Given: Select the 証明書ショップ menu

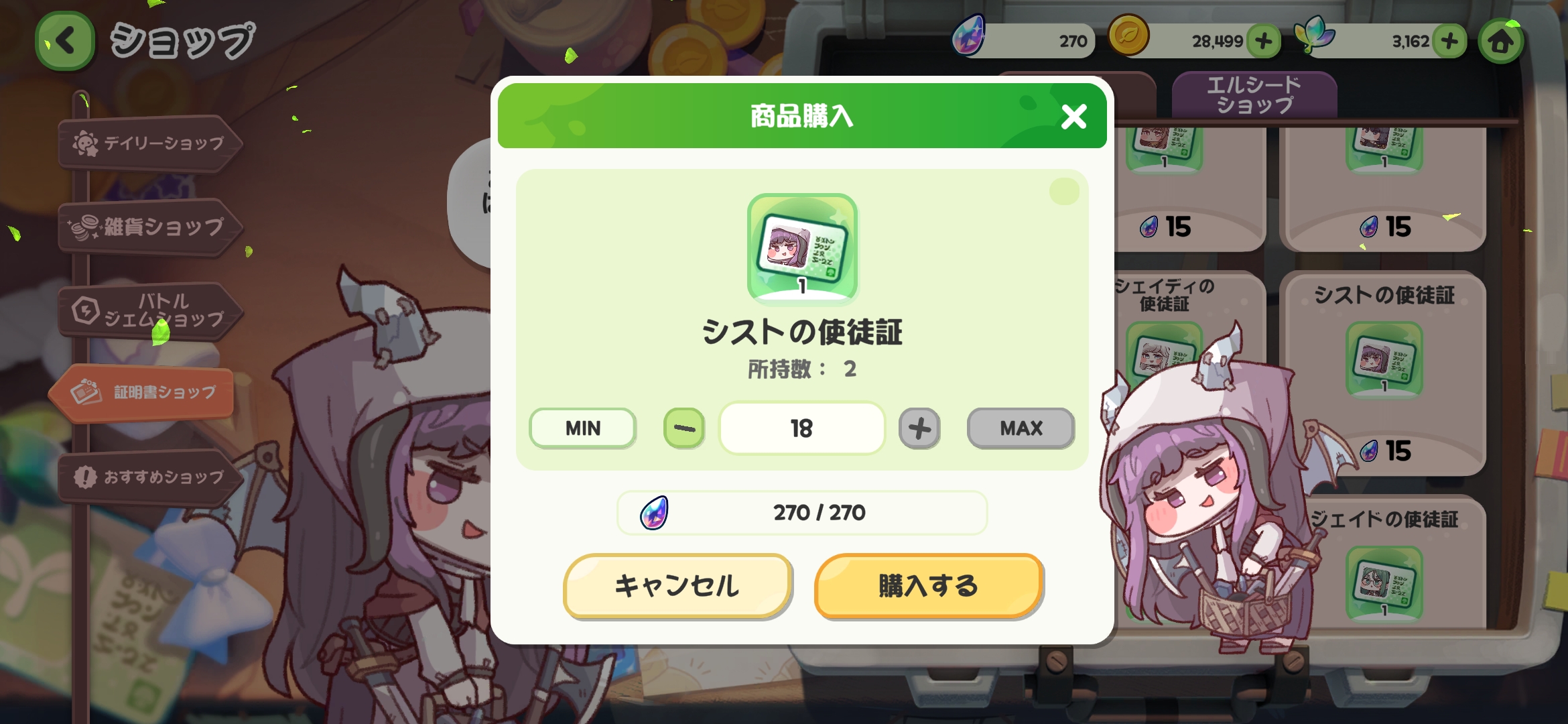Looking at the screenshot, I should point(143,393).
